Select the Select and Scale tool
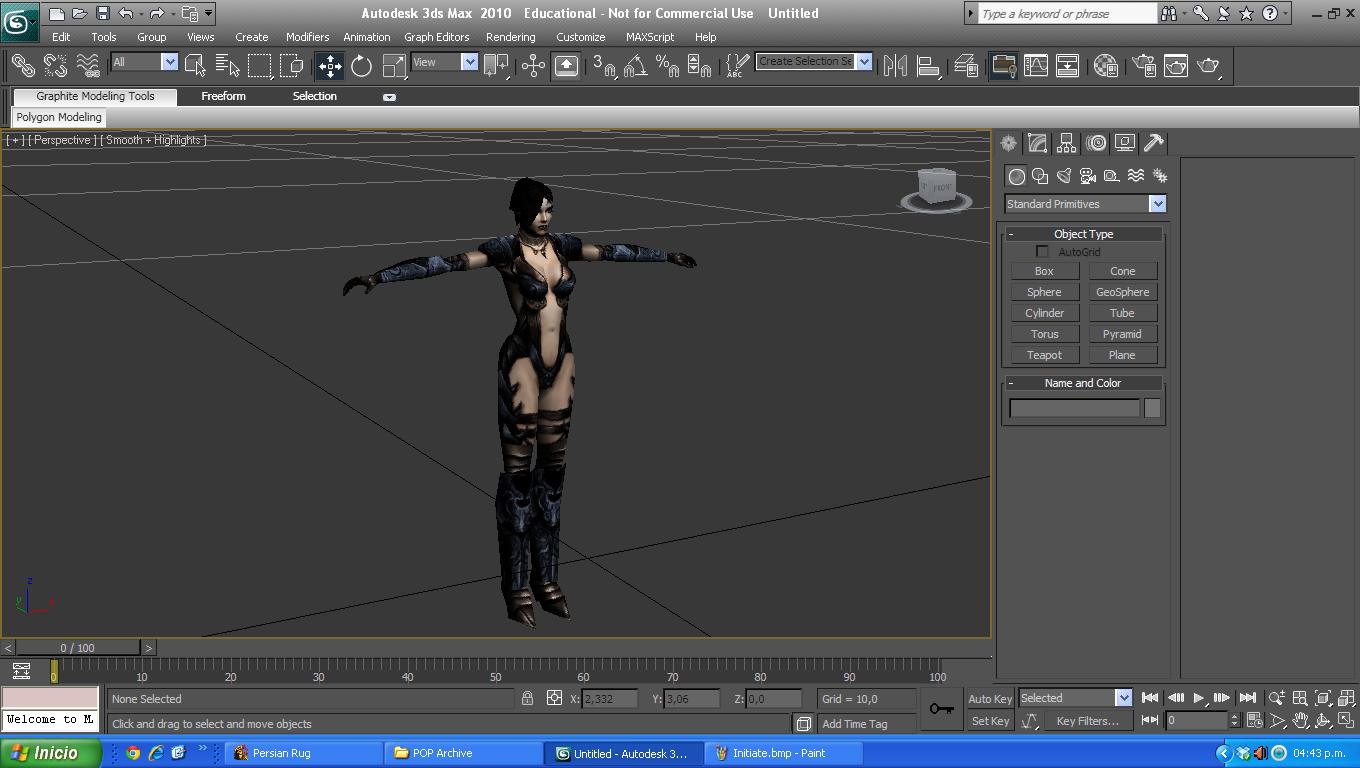Screen dimensions: 1360x768 394,66
